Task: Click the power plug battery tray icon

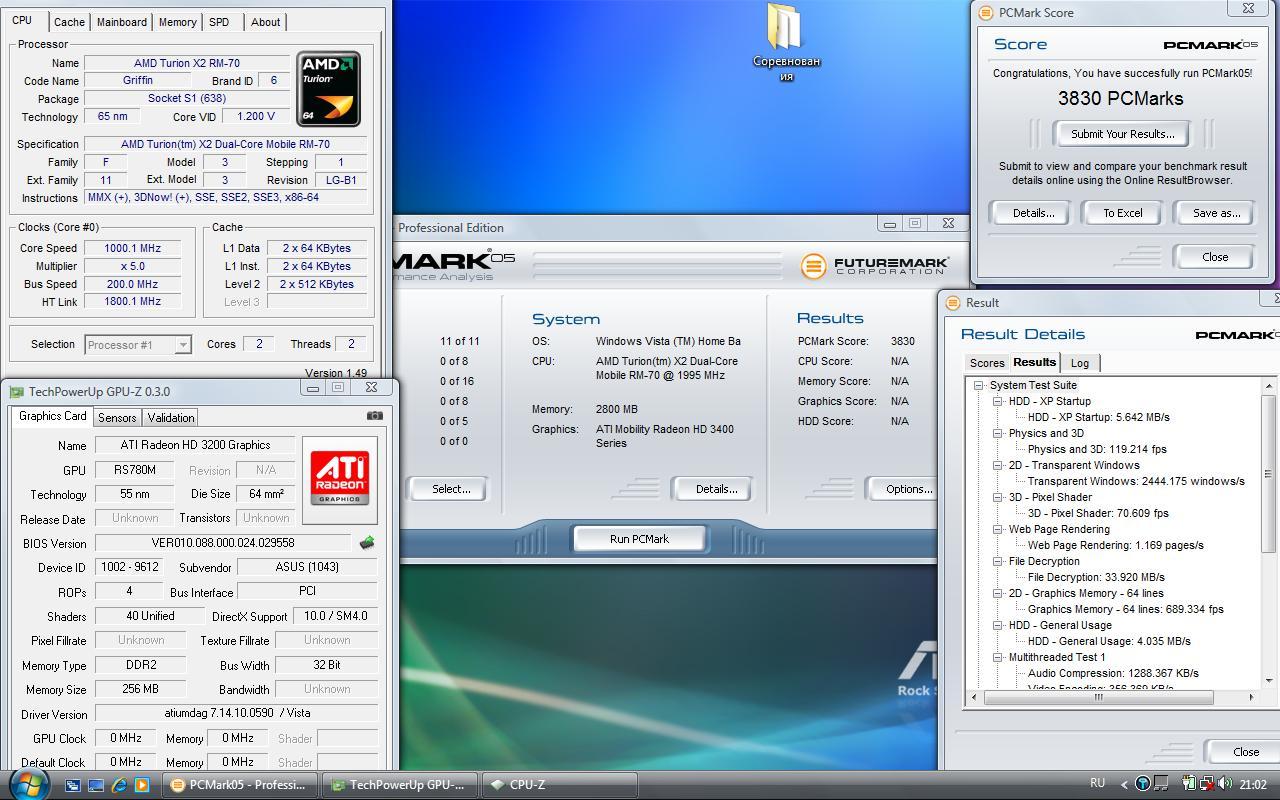Action: point(1190,783)
